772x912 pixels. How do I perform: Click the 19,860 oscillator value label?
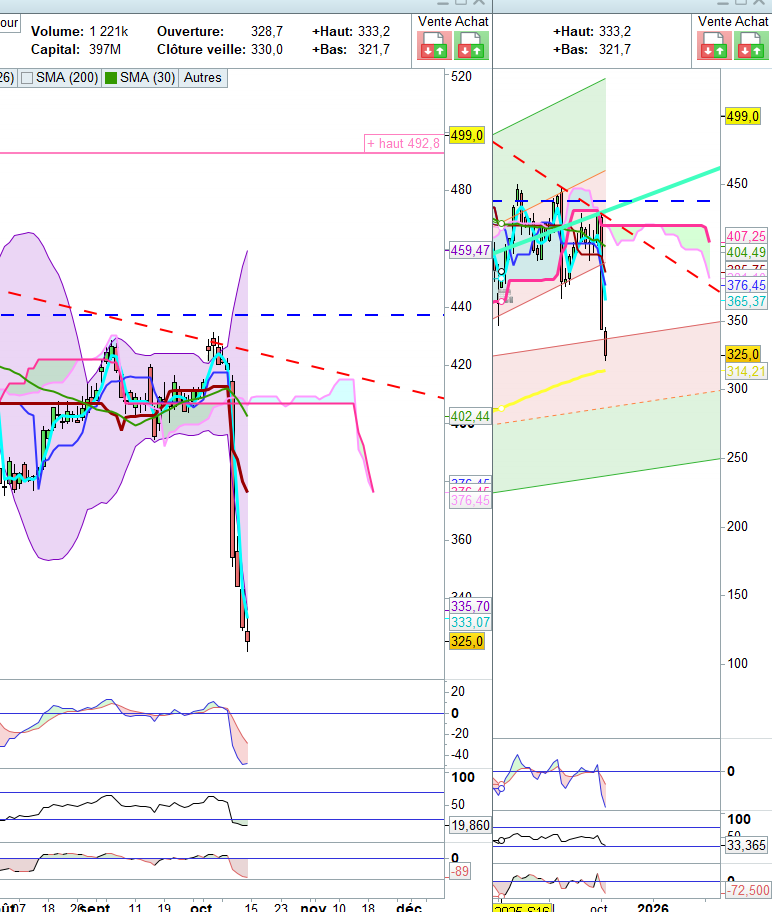(x=470, y=825)
